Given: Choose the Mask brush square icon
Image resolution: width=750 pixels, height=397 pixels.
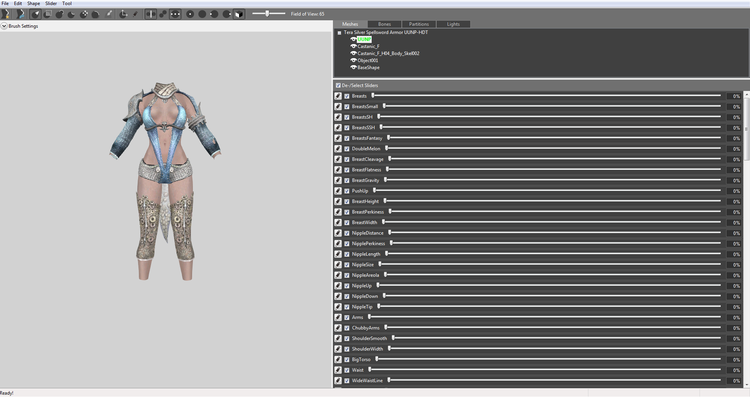Looking at the screenshot, I should (47, 14).
